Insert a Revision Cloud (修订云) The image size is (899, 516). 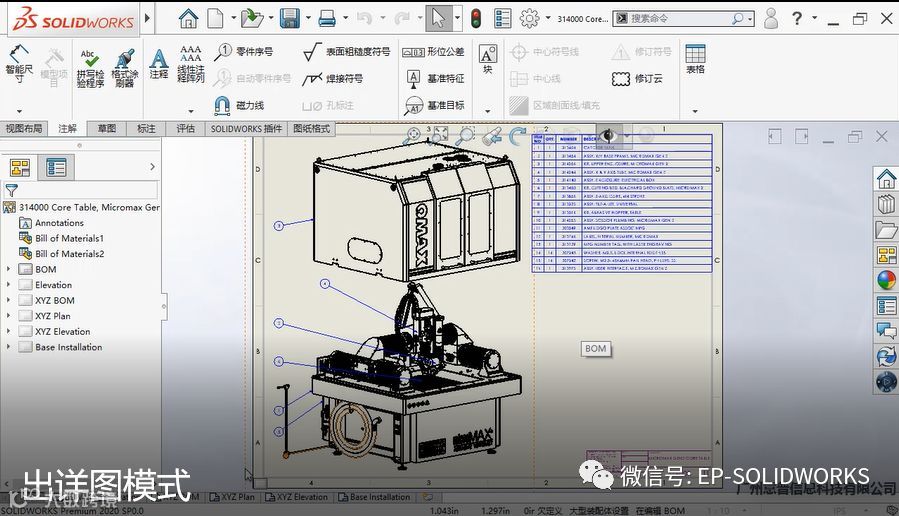(x=637, y=79)
